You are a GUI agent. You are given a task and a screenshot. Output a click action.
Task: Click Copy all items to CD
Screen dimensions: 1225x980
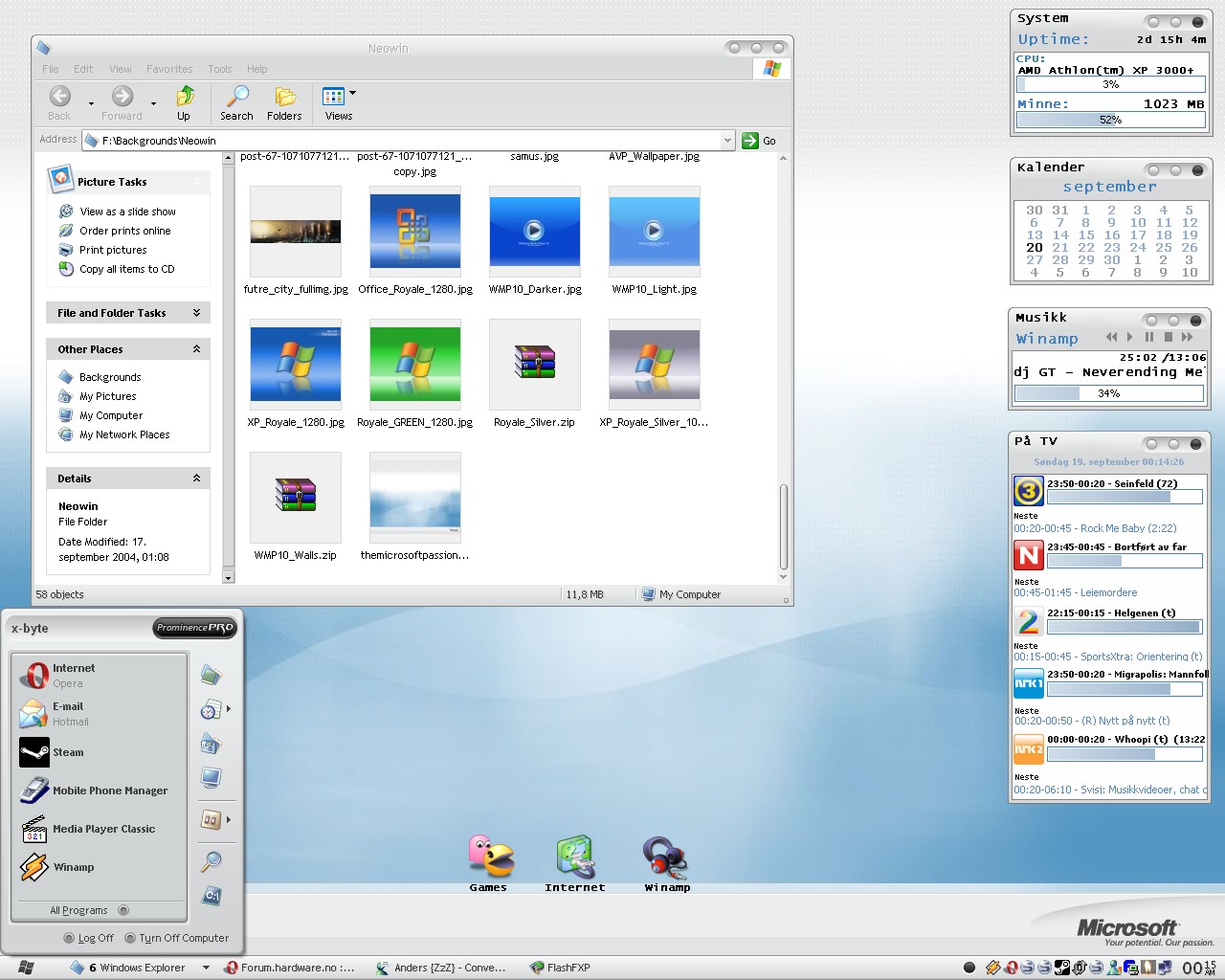pyautogui.click(x=127, y=269)
